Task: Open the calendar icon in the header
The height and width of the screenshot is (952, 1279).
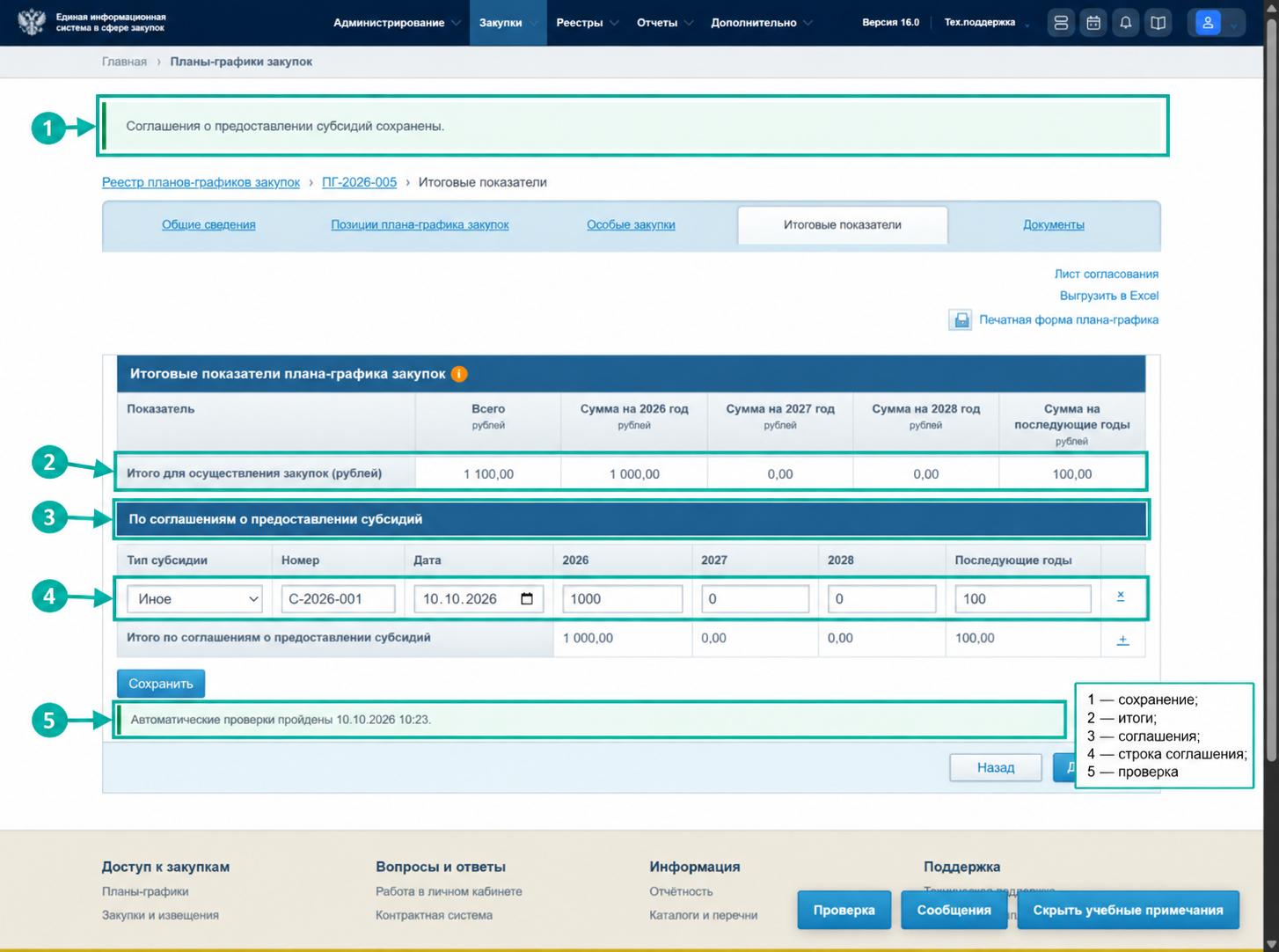Action: pos(1093,23)
